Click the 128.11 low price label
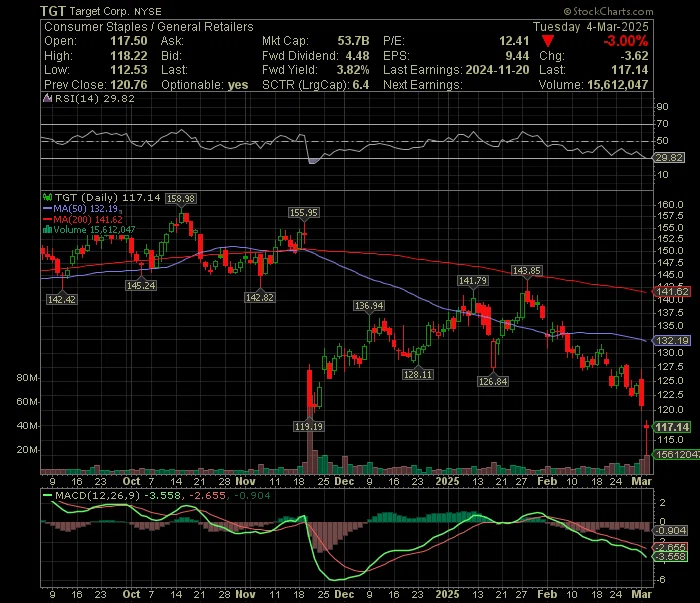Viewport: 700px width, 603px height. coord(418,374)
